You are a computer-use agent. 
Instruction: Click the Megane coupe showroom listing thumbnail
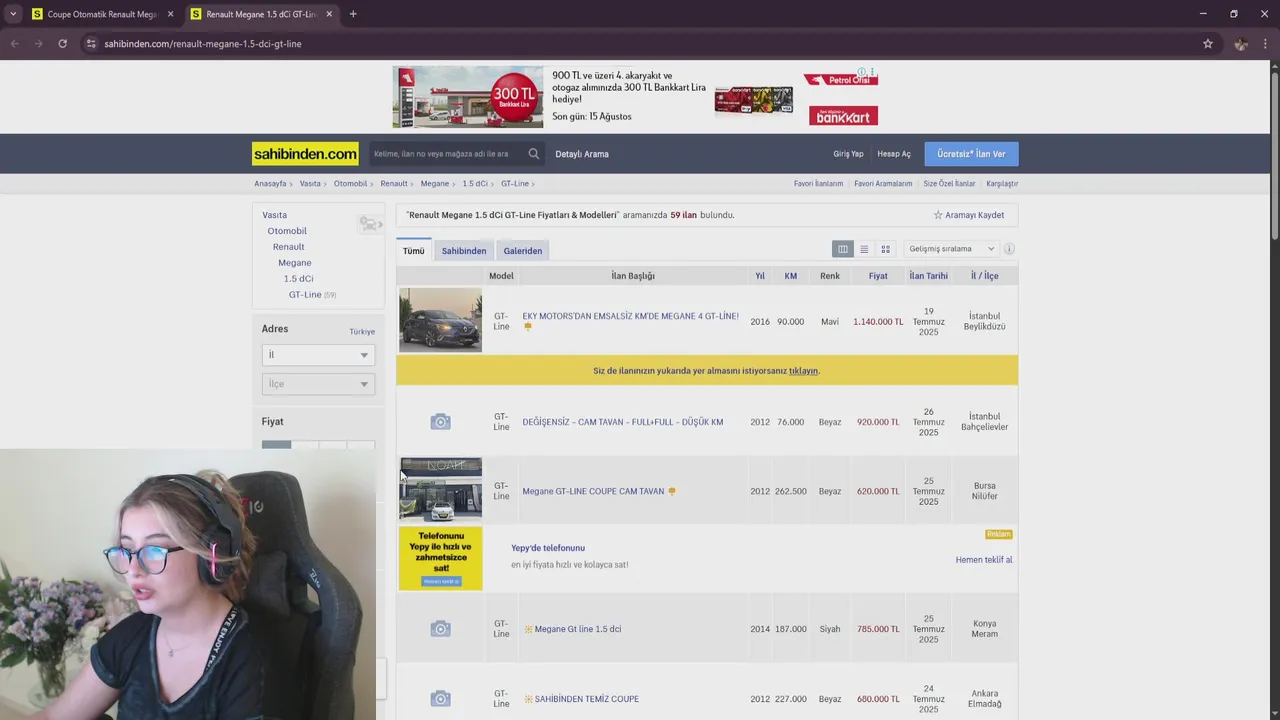click(440, 490)
